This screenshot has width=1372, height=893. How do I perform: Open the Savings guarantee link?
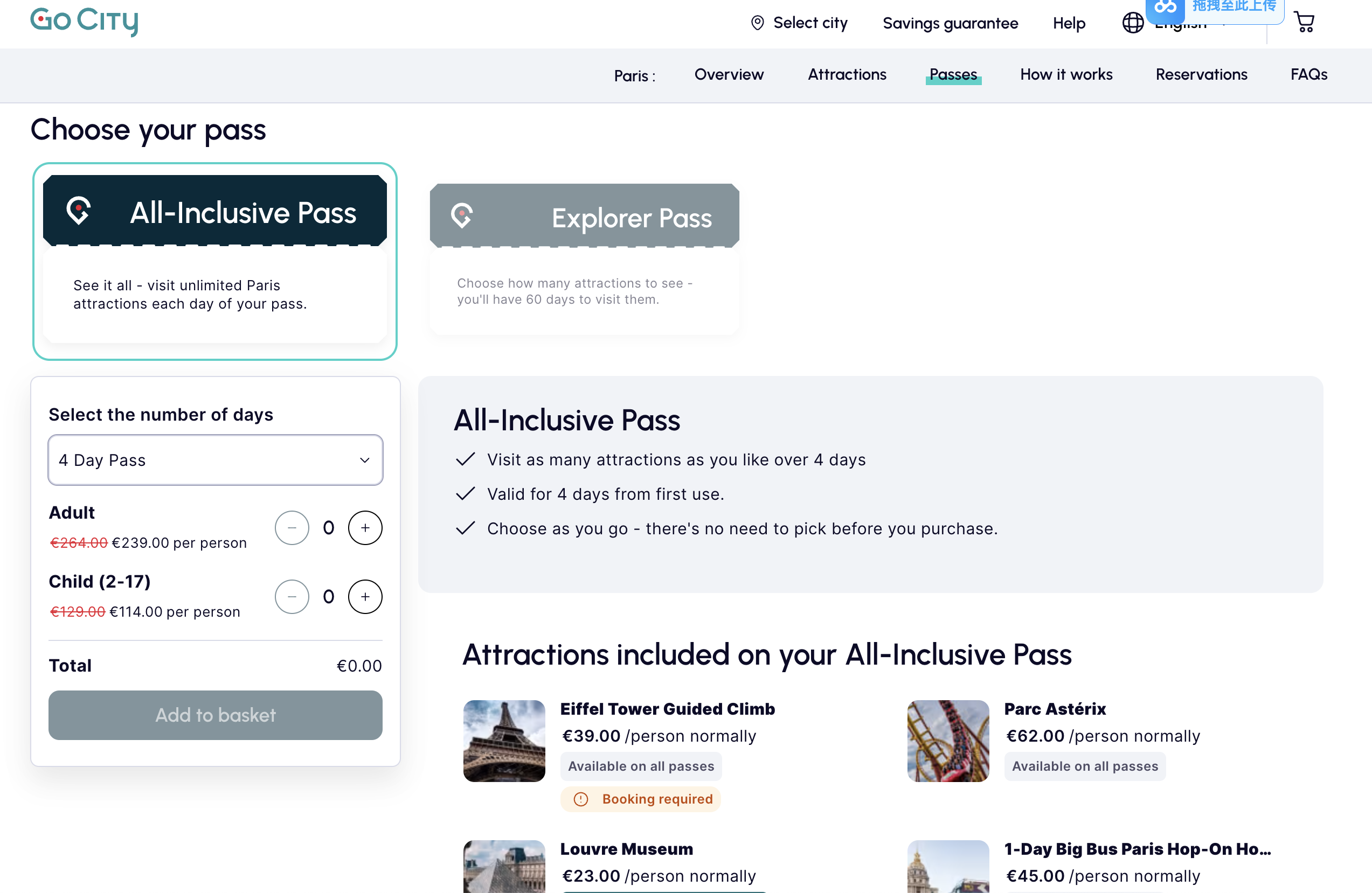(x=950, y=23)
